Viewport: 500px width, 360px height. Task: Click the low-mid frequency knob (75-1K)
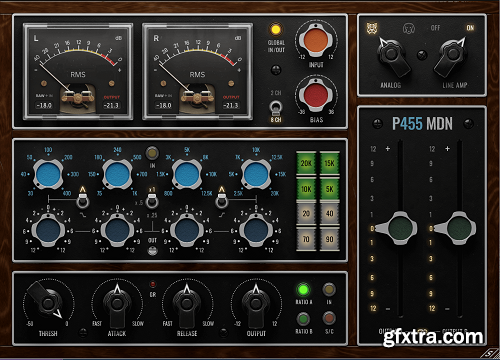117,174
